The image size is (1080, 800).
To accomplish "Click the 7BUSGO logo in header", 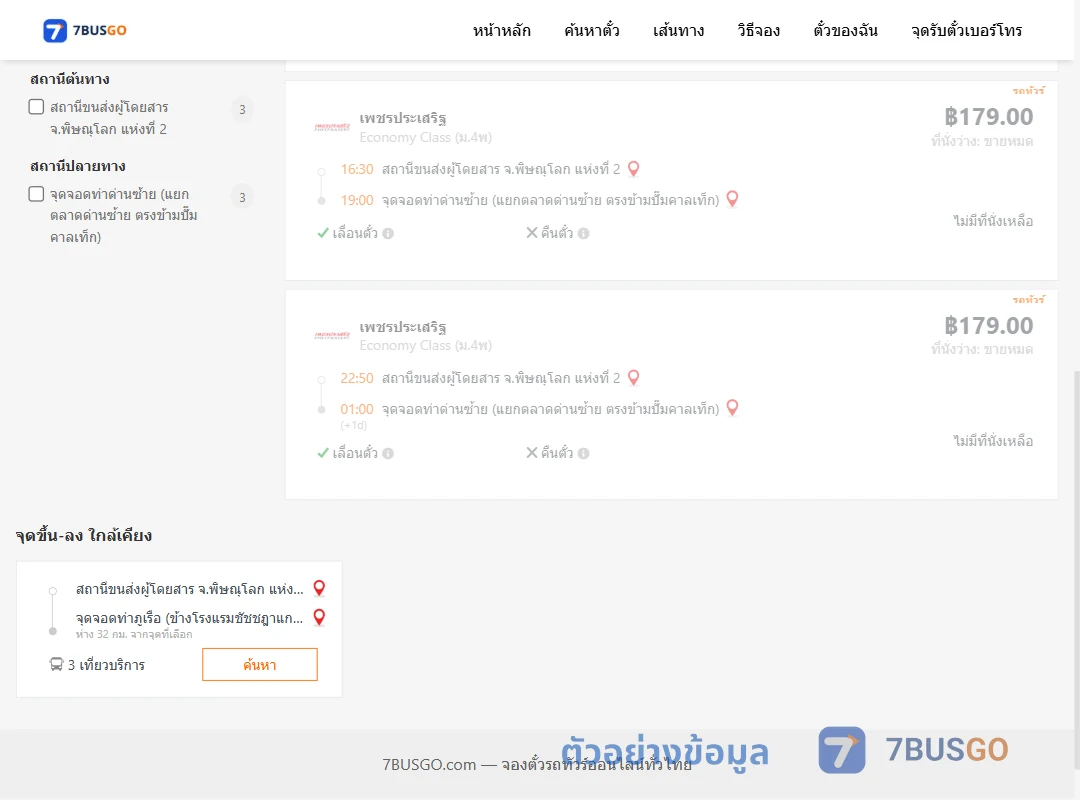I will (85, 30).
